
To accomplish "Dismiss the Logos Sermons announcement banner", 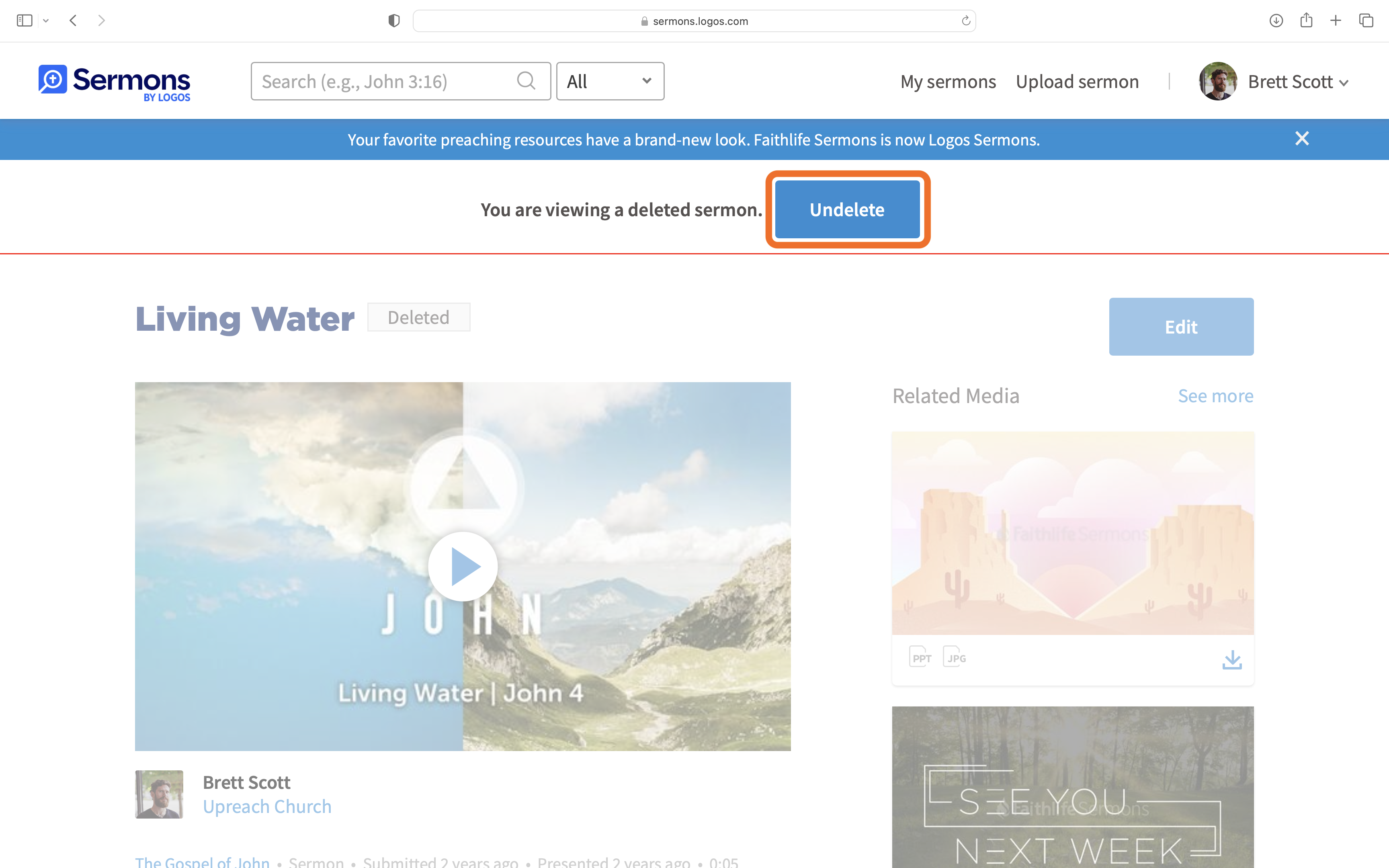I will pos(1302,138).
